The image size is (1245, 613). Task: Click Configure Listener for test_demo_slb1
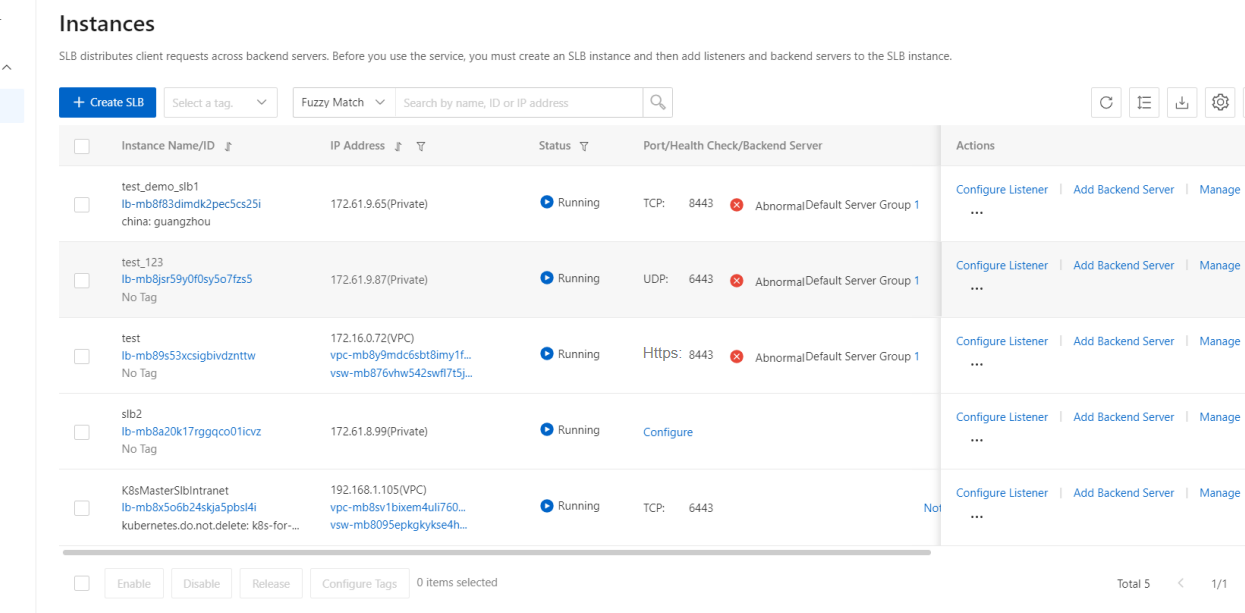click(x=1001, y=189)
